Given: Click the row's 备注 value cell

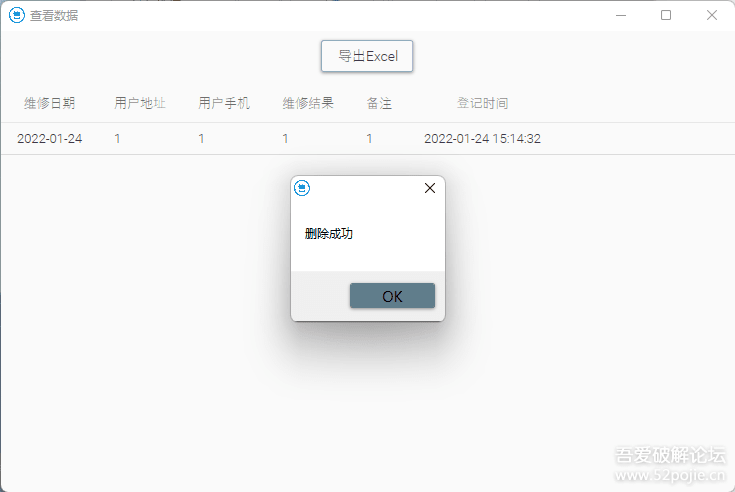Looking at the screenshot, I should (x=369, y=139).
